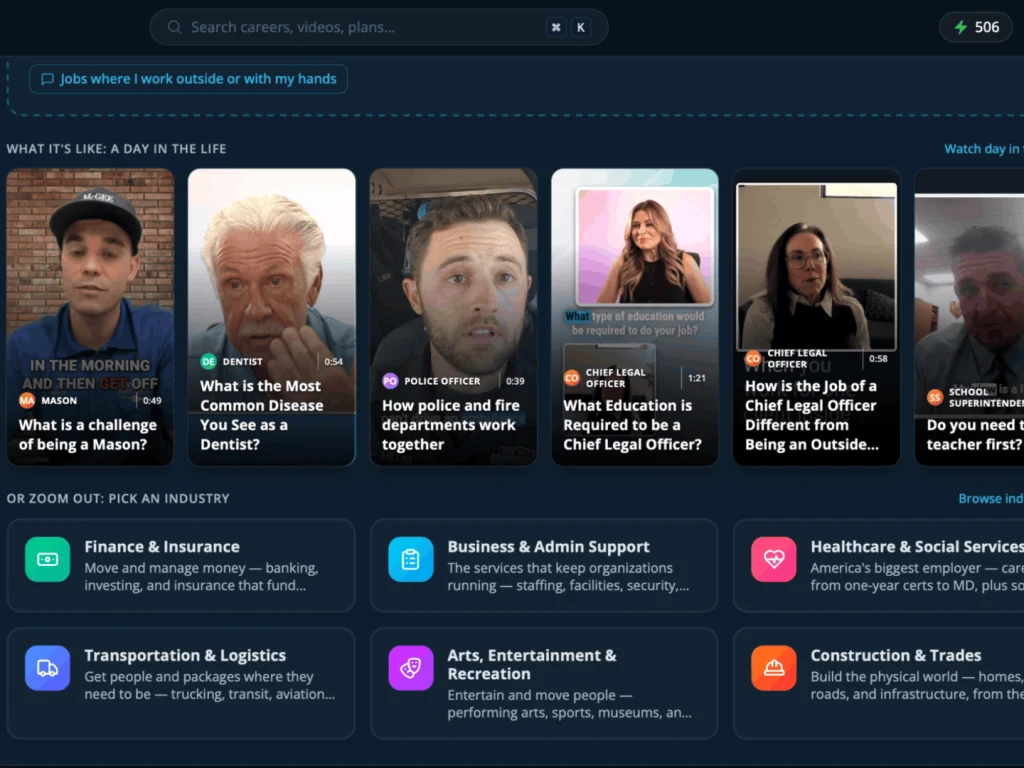1024x768 pixels.
Task: Click the 0:54 duration on Dentist video
Action: (334, 361)
